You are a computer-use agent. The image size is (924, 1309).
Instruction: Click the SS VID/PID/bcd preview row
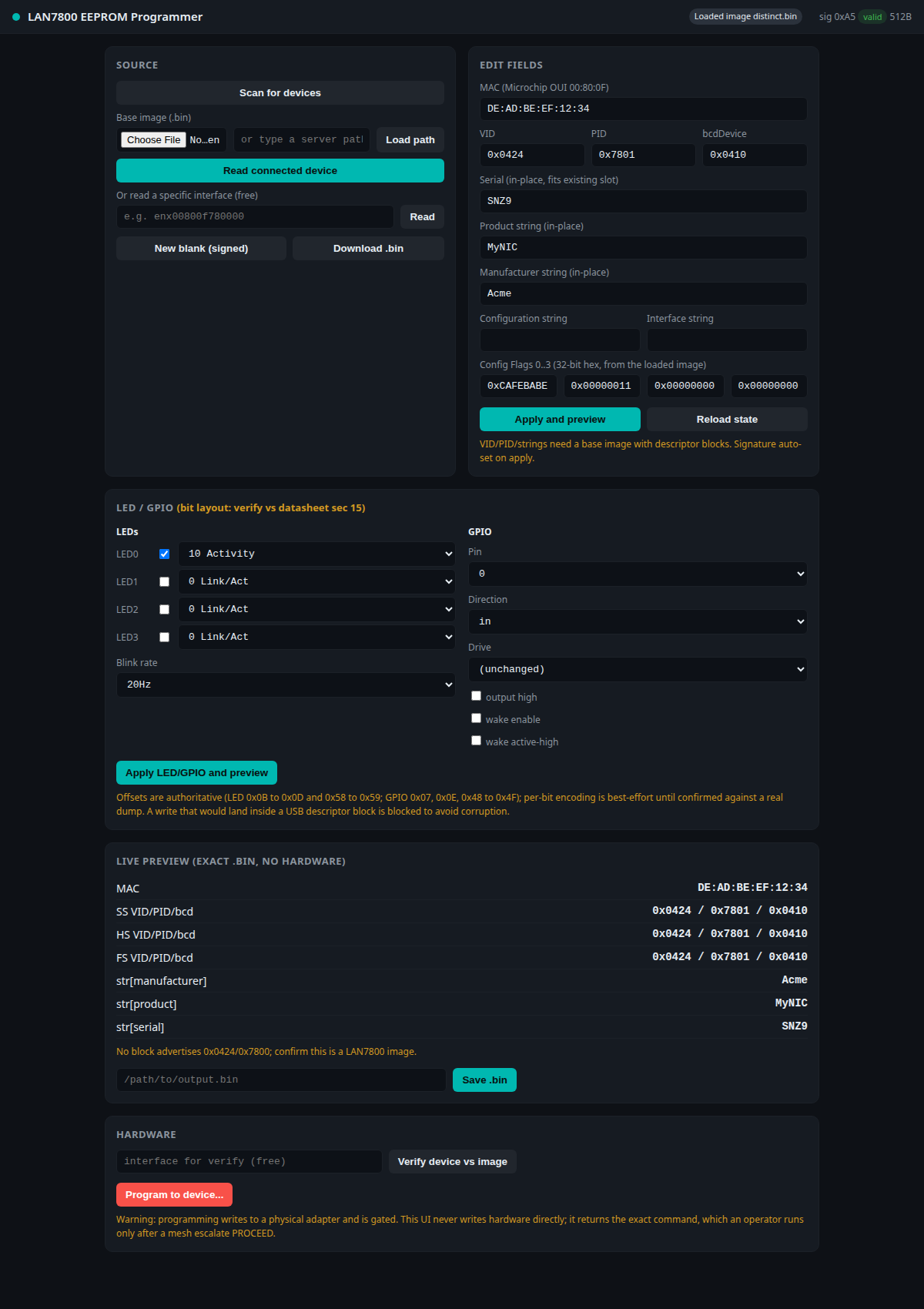coord(462,911)
